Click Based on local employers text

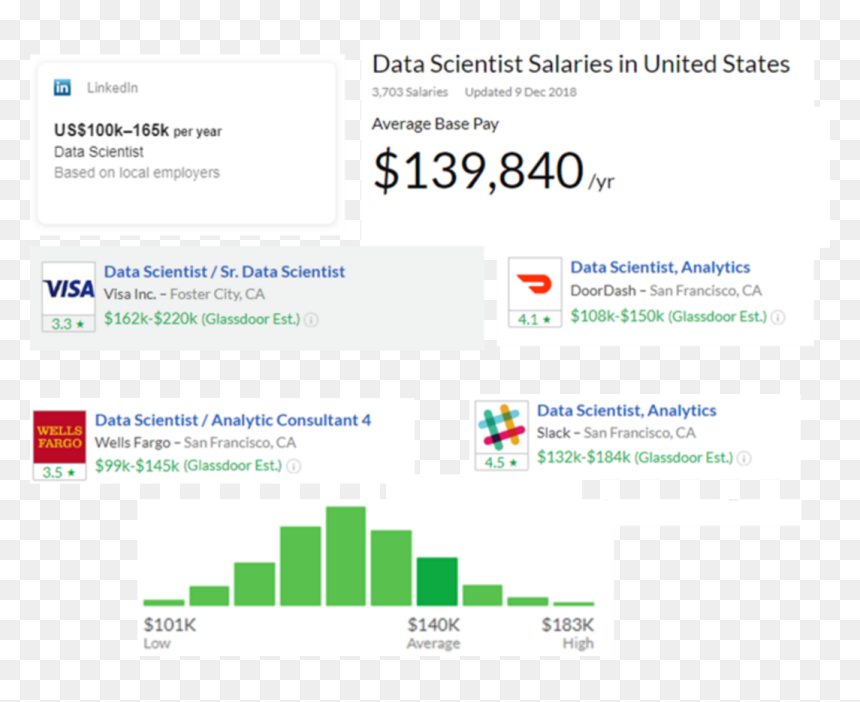coord(137,173)
